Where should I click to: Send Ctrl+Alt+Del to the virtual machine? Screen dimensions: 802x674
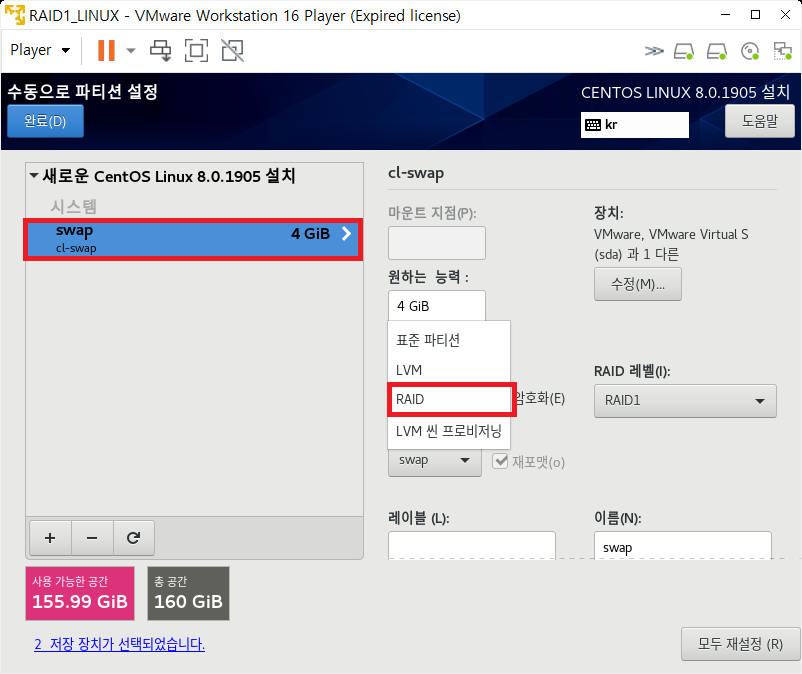[x=161, y=51]
